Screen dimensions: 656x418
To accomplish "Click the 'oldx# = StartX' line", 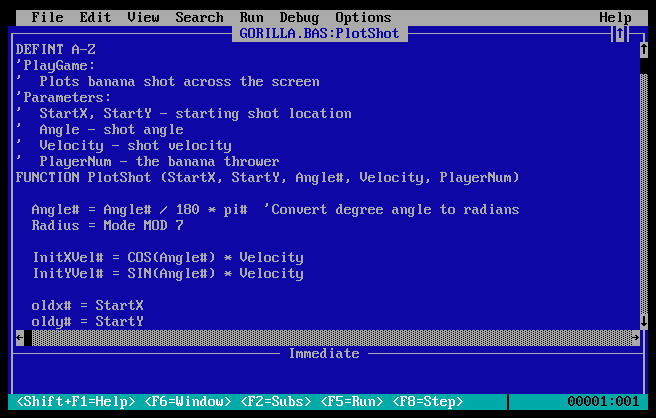I will point(87,305).
